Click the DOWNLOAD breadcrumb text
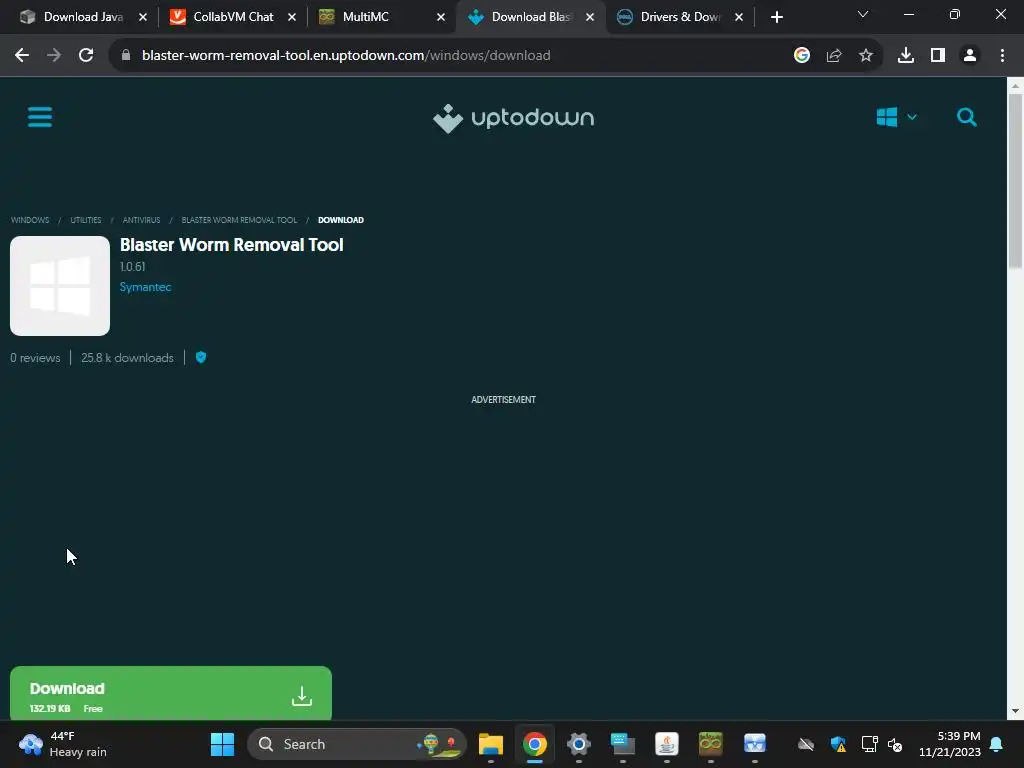Image resolution: width=1024 pixels, height=768 pixels. [x=341, y=220]
